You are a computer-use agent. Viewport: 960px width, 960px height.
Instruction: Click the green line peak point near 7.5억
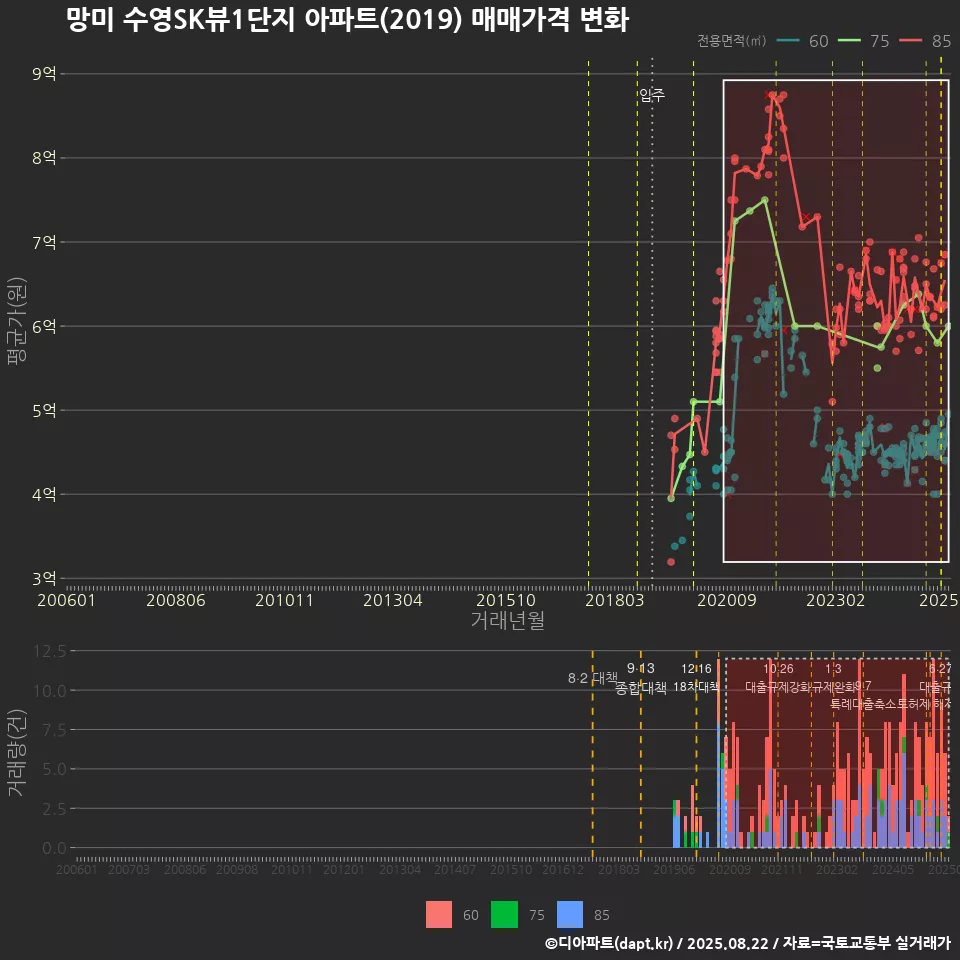point(765,200)
